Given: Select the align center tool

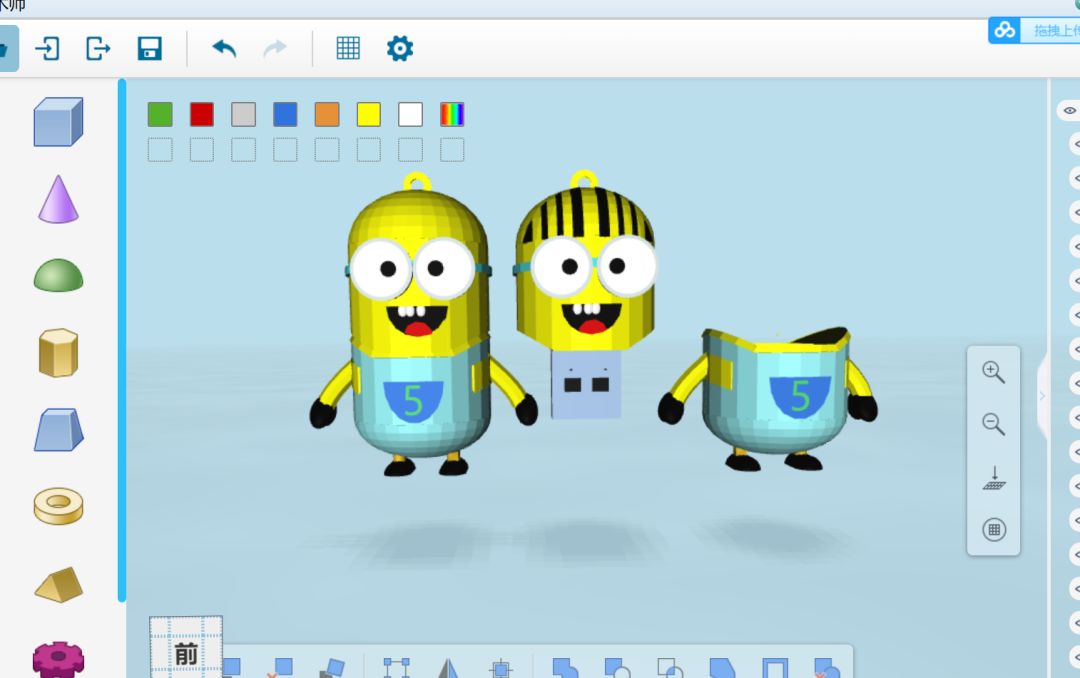Looking at the screenshot, I should coord(501,668).
